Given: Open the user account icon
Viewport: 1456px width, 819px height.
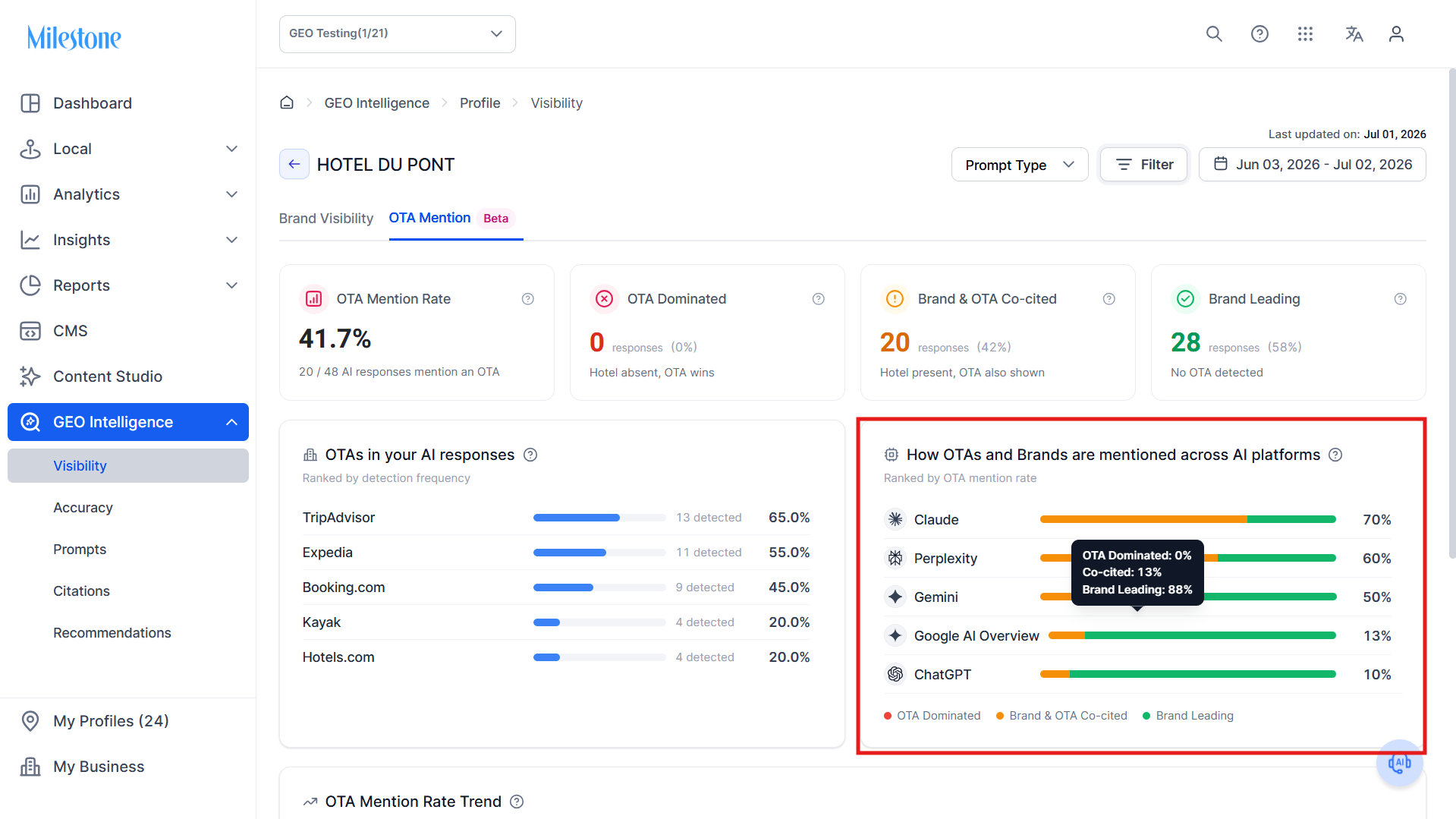Looking at the screenshot, I should [1396, 34].
